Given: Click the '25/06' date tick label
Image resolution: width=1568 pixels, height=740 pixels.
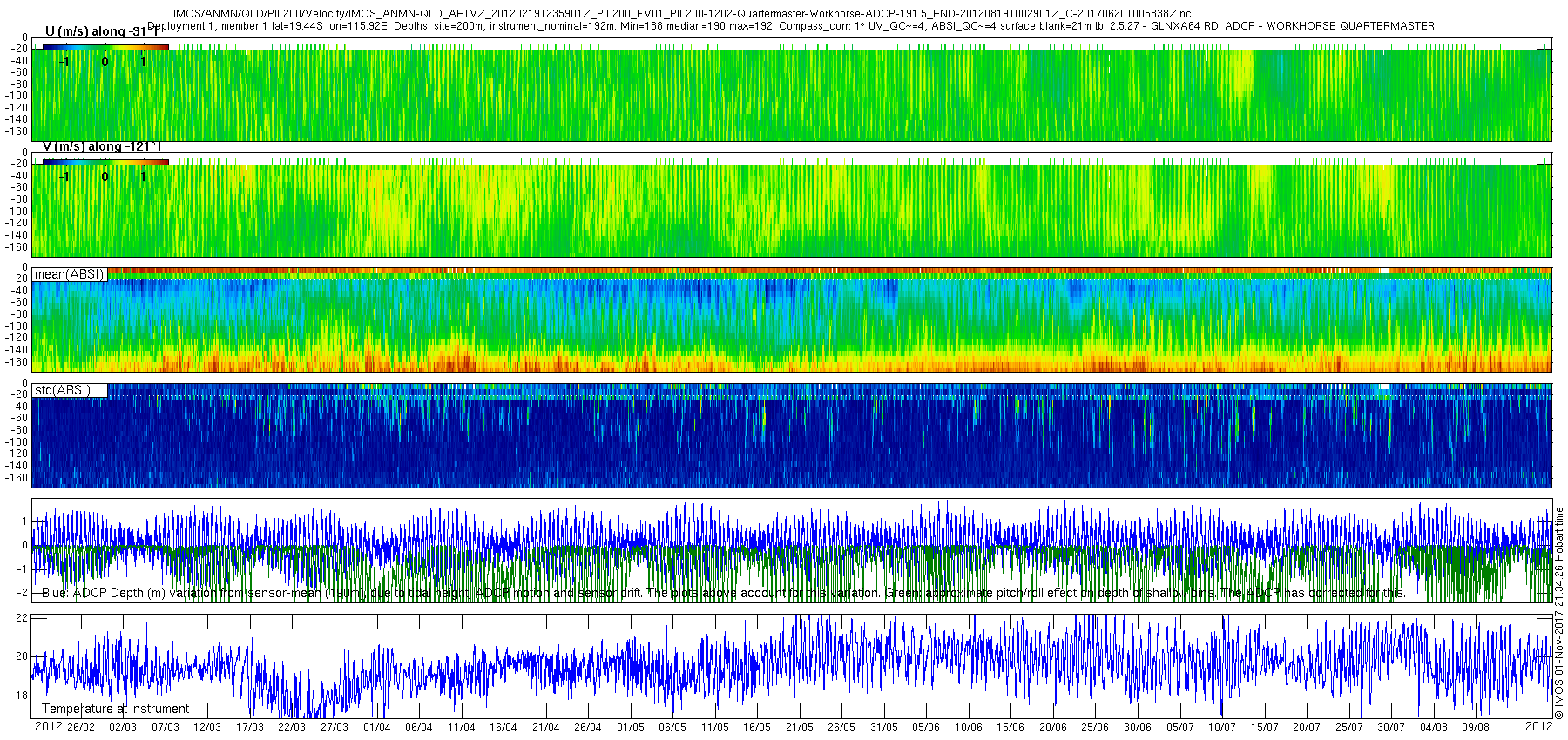Looking at the screenshot, I should click(x=1095, y=728).
